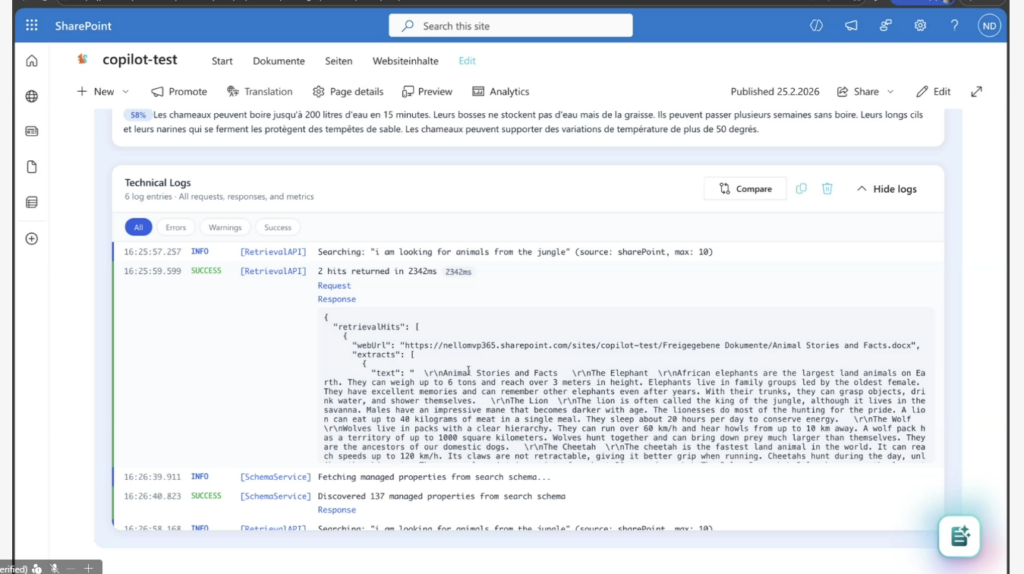This screenshot has height=574, width=1024.
Task: Click the microphone mute icon at bottom left
Action: pos(55,569)
